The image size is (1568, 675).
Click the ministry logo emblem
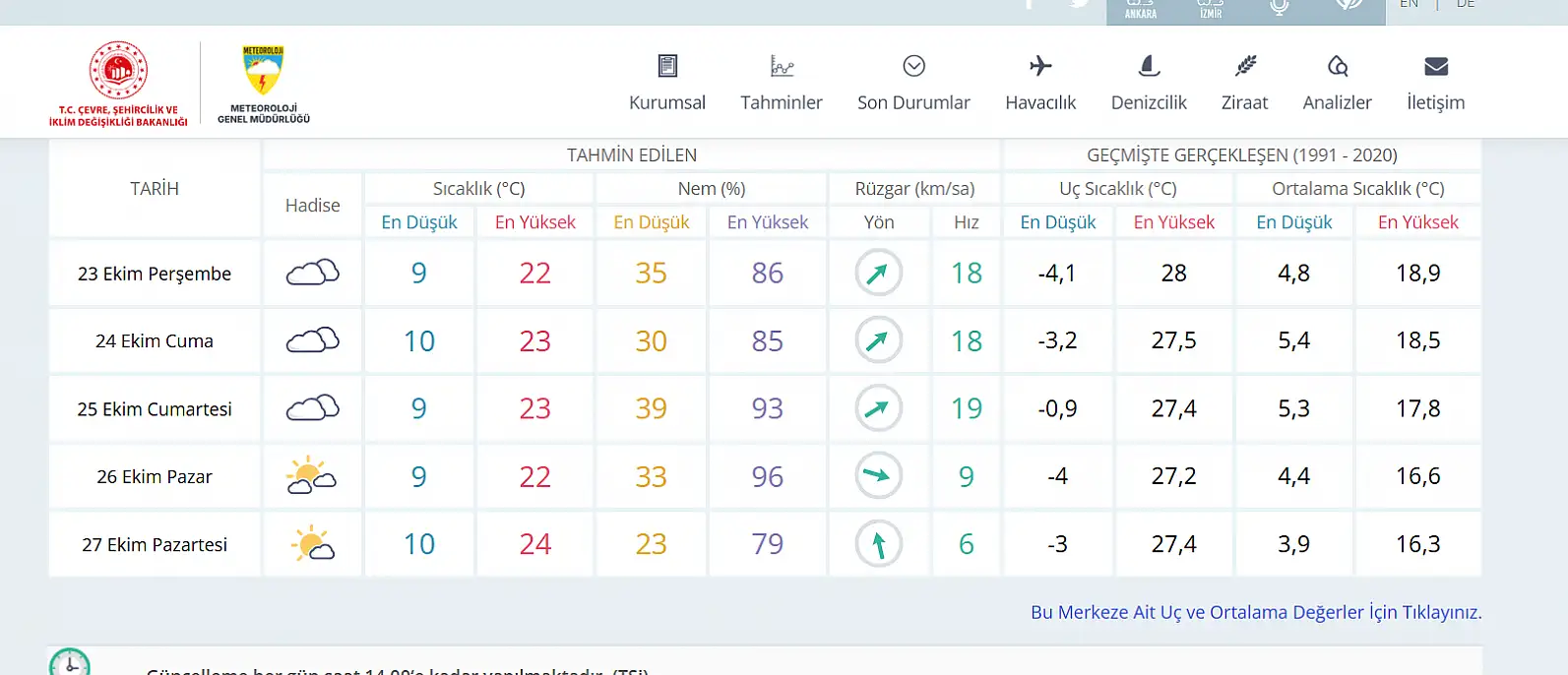[118, 71]
